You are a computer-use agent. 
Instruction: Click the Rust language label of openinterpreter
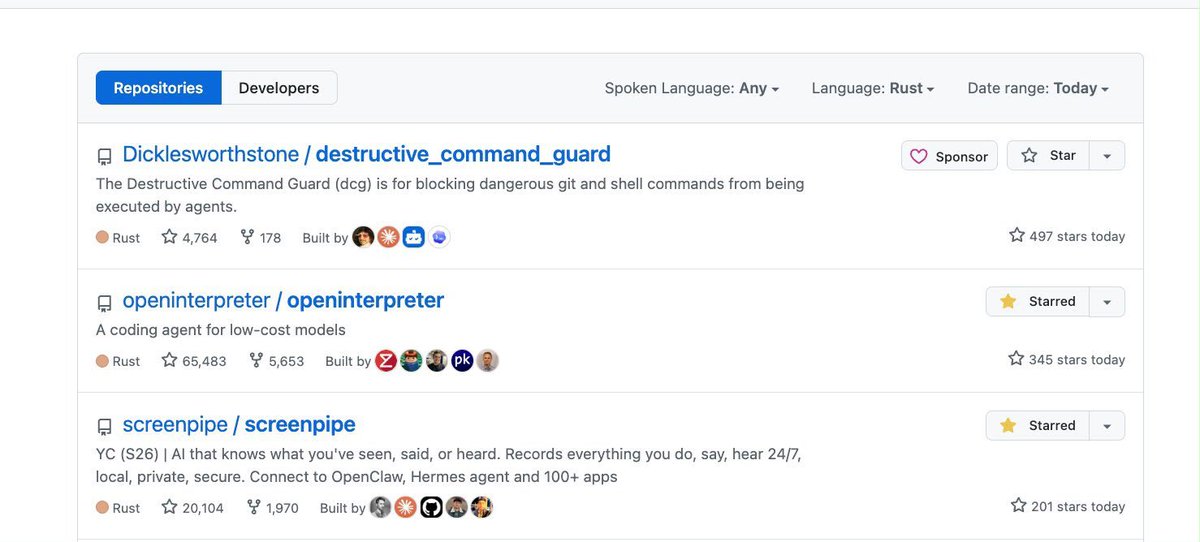(x=118, y=361)
